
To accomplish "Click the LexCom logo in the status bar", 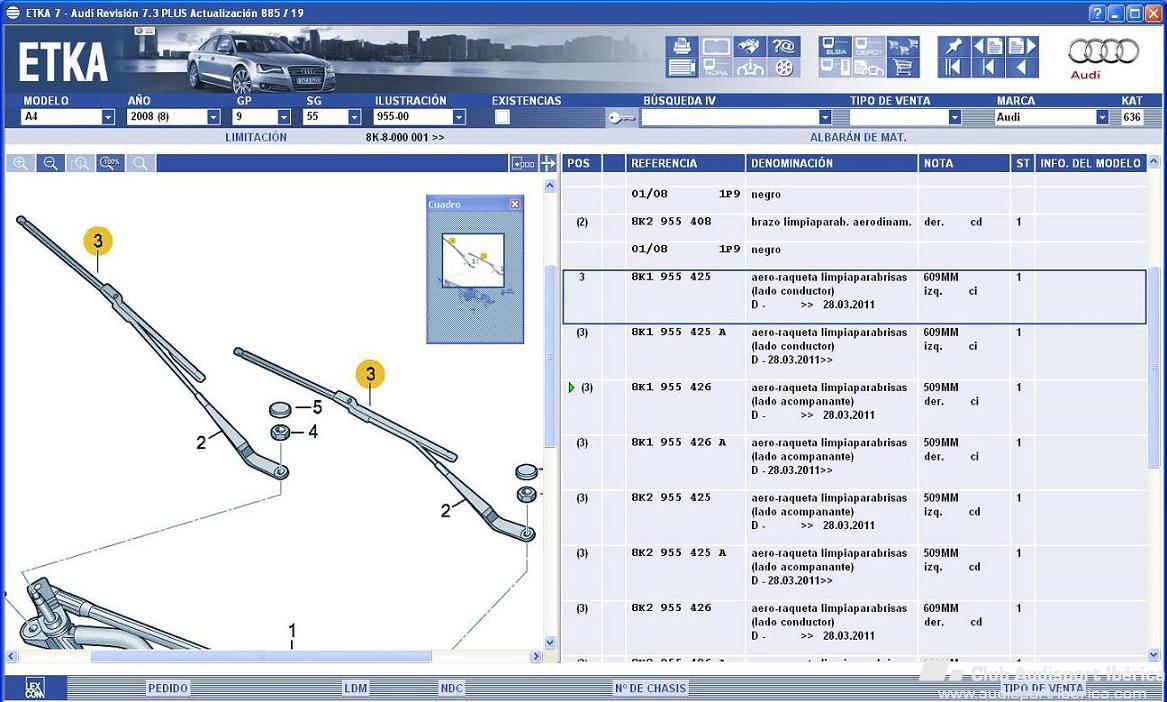I will (x=35, y=688).
